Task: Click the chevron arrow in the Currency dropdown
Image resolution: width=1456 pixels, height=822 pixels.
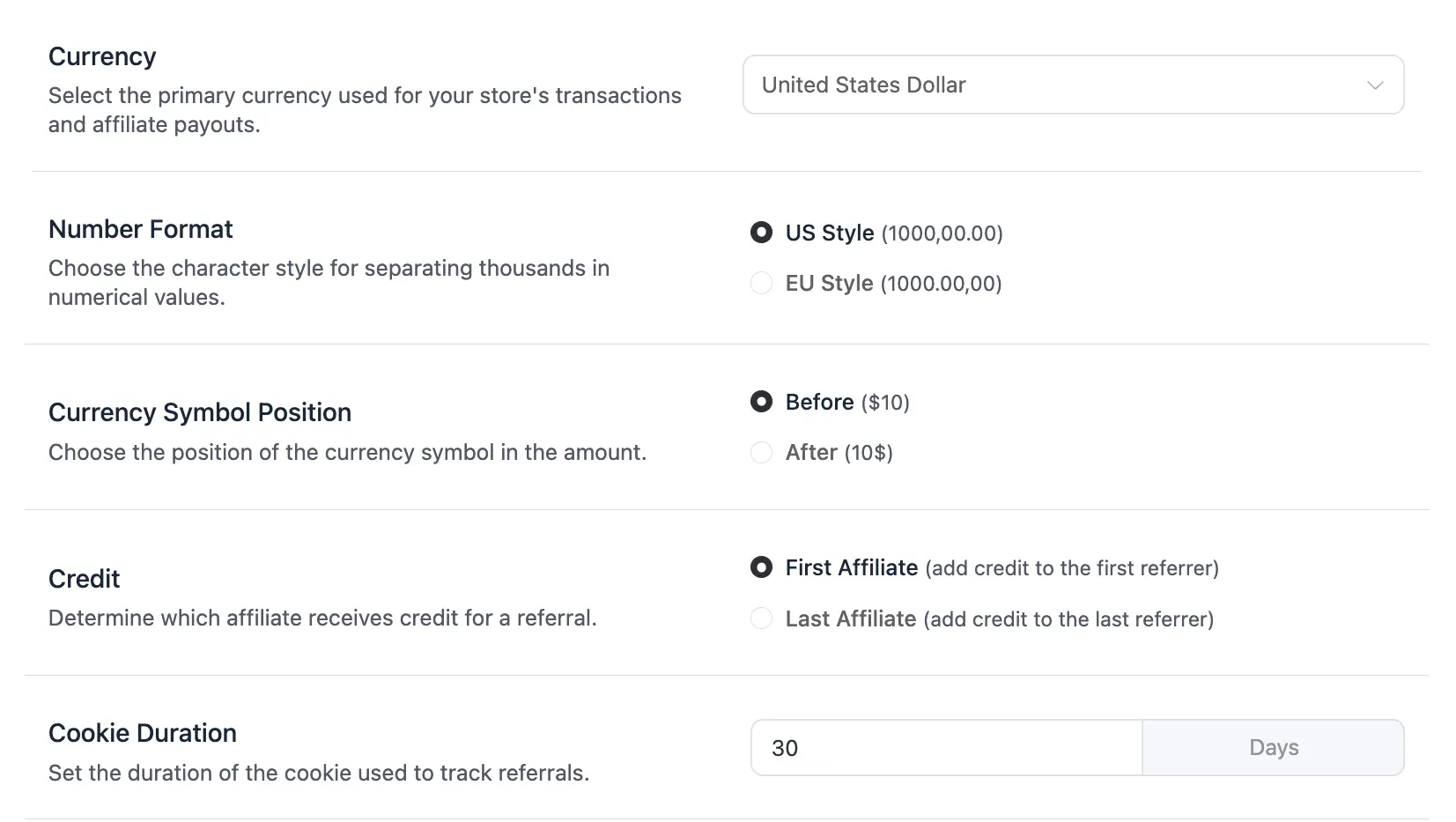Action: click(1374, 85)
